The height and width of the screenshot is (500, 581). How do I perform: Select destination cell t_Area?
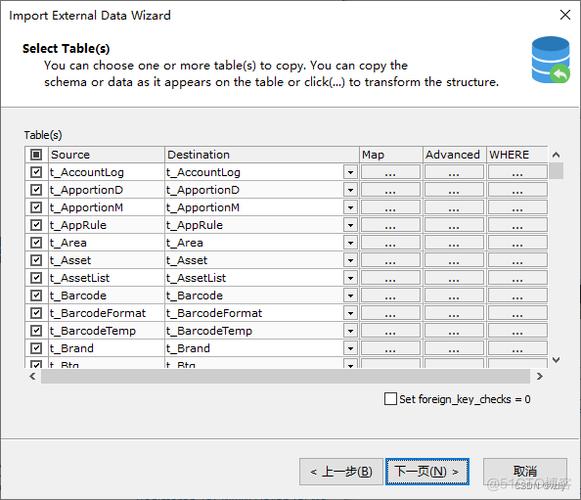coord(254,243)
